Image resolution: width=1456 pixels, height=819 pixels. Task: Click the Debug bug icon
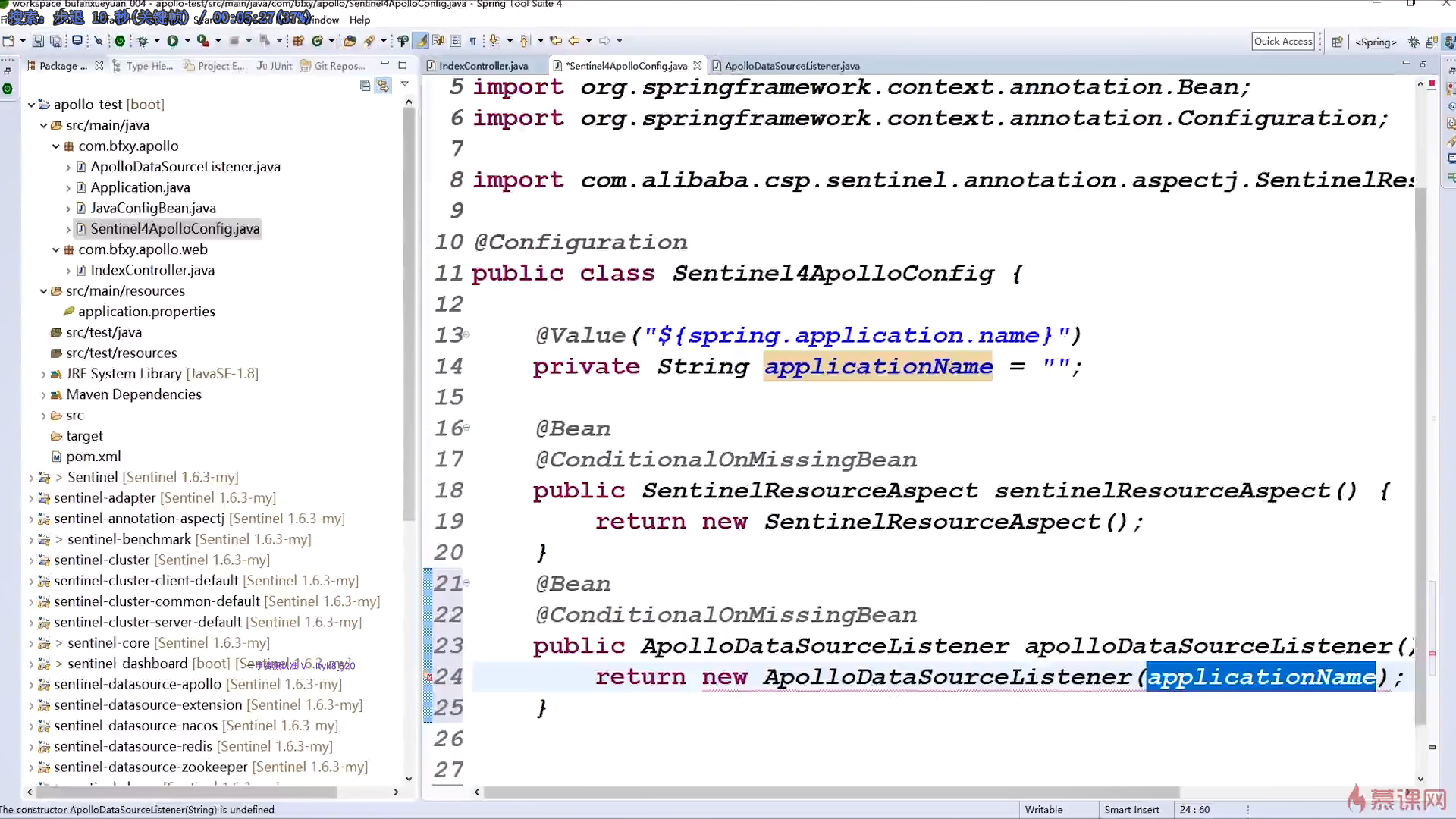[x=142, y=41]
